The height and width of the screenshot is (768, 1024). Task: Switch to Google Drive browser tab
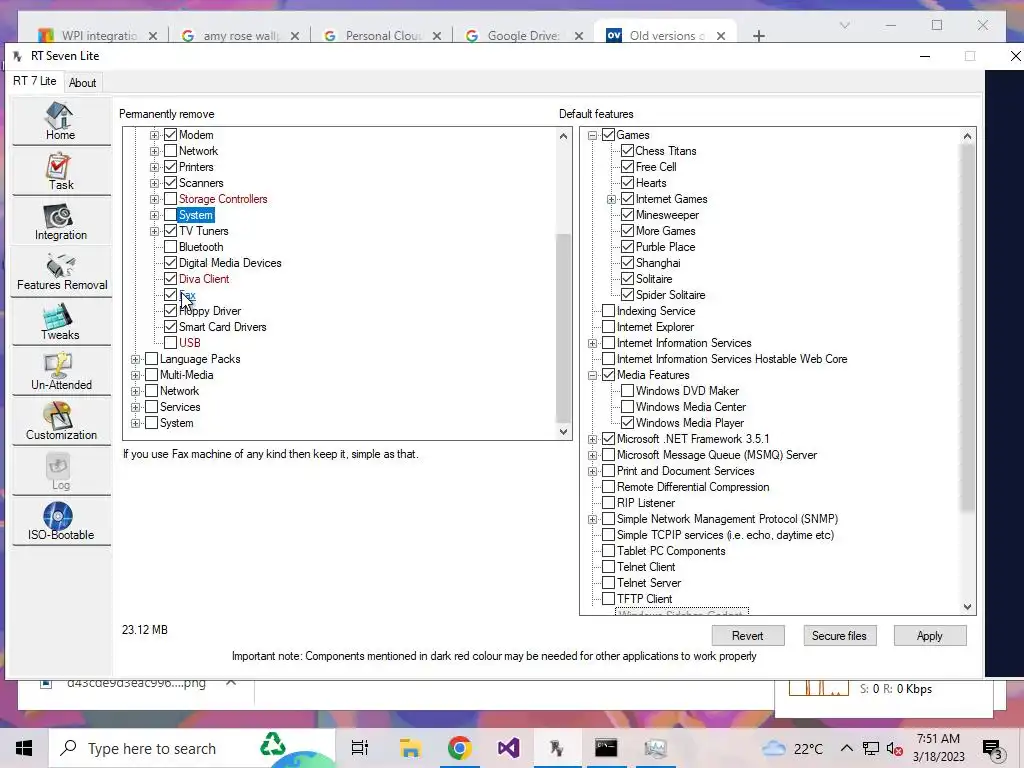(x=524, y=36)
